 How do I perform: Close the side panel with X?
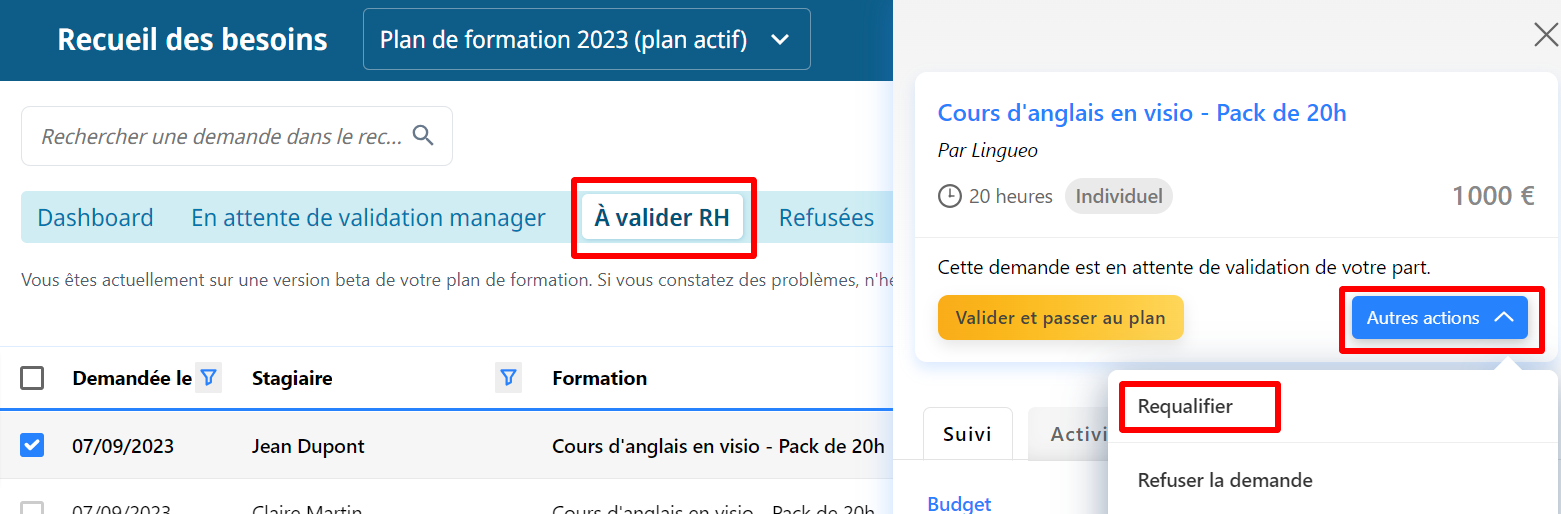1545,36
